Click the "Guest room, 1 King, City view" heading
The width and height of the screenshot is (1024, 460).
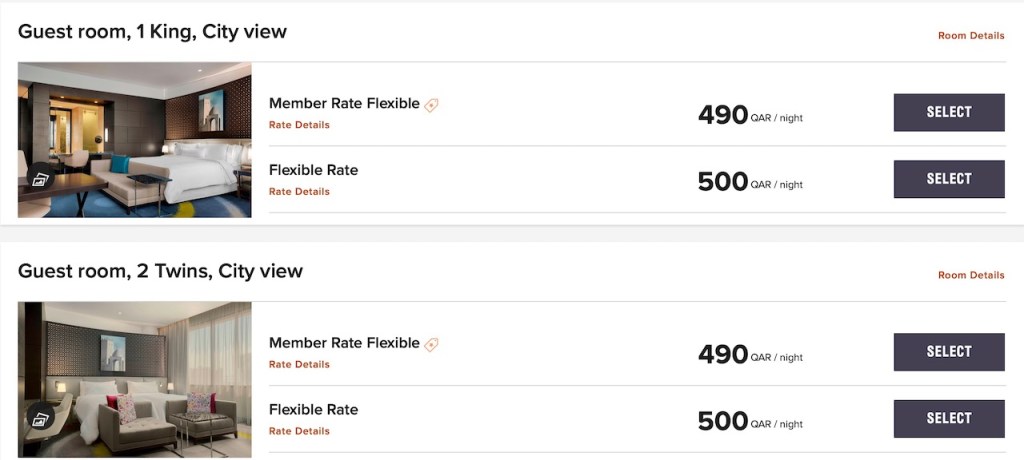[x=152, y=32]
